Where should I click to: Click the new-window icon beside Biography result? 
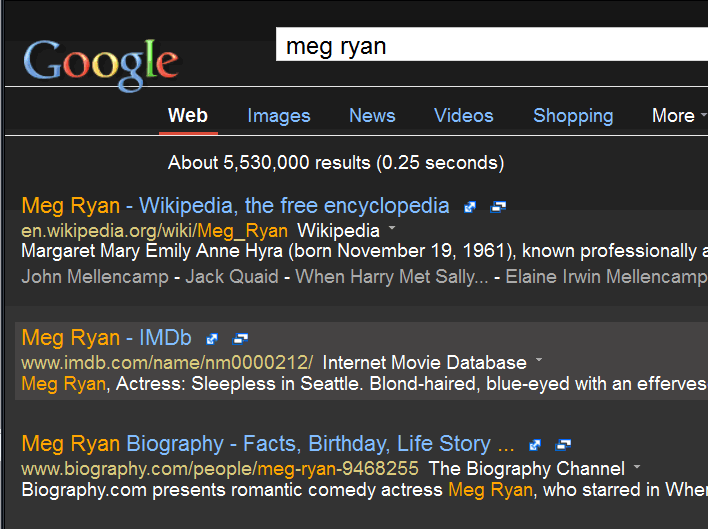coord(564,445)
